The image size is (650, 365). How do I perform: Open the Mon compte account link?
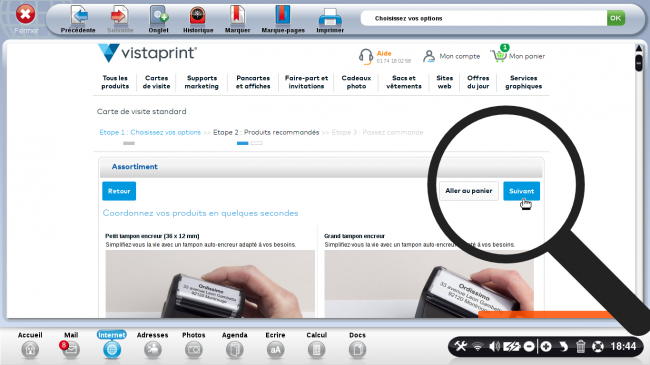click(x=451, y=56)
